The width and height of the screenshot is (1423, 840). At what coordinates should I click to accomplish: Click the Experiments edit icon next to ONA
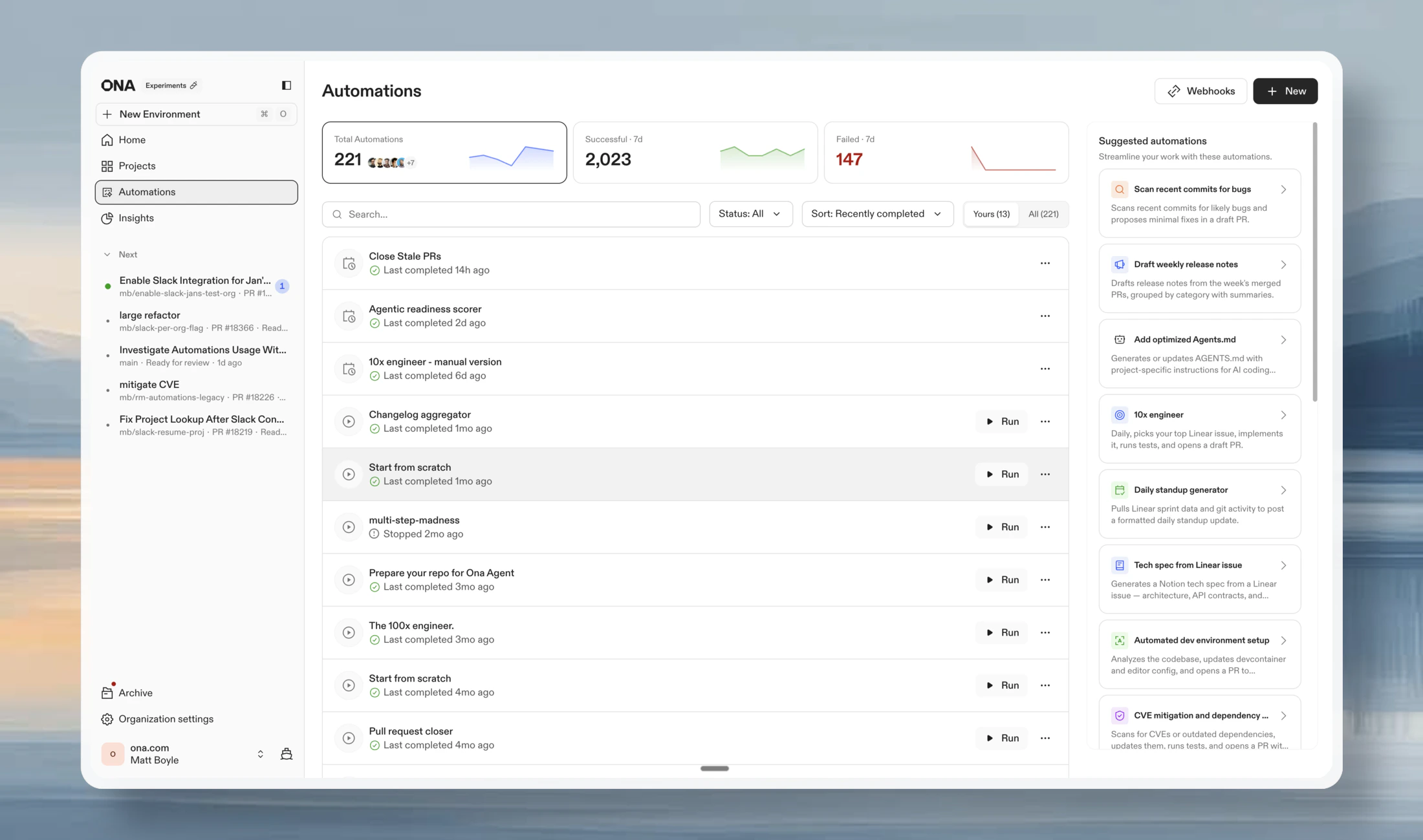tap(193, 85)
